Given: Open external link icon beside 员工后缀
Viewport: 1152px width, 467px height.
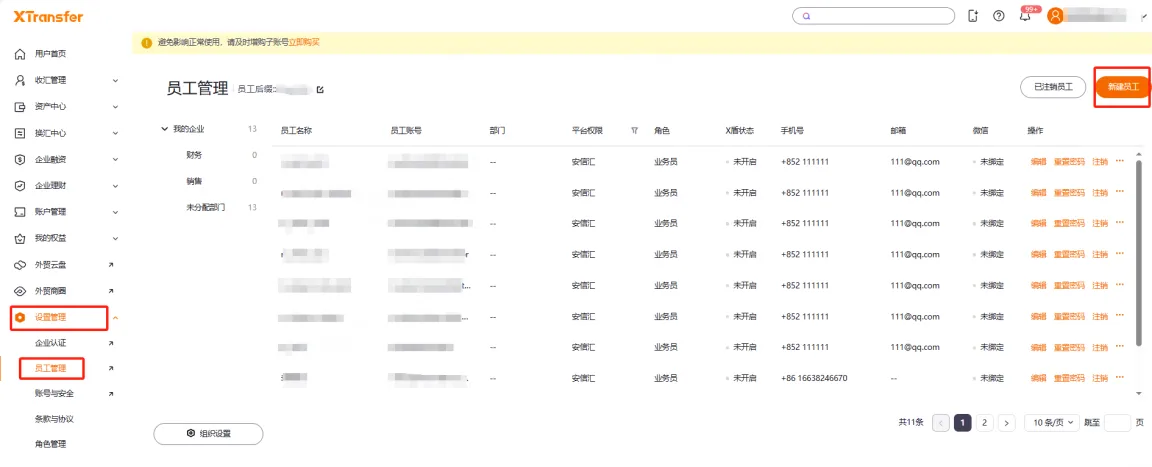Looking at the screenshot, I should coord(320,90).
